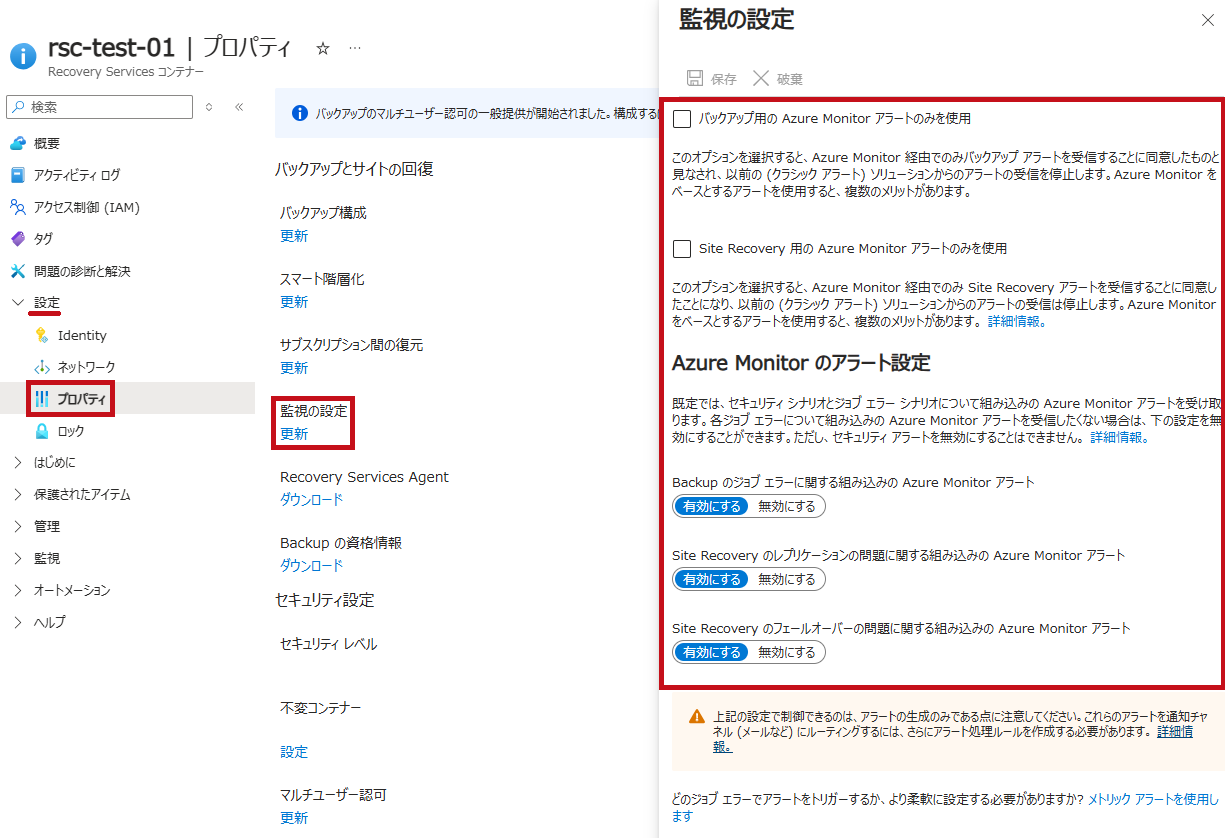1225x838 pixels.
Task: Click 詳細情報 link in the Site Recovery description
Action: tap(1015, 322)
